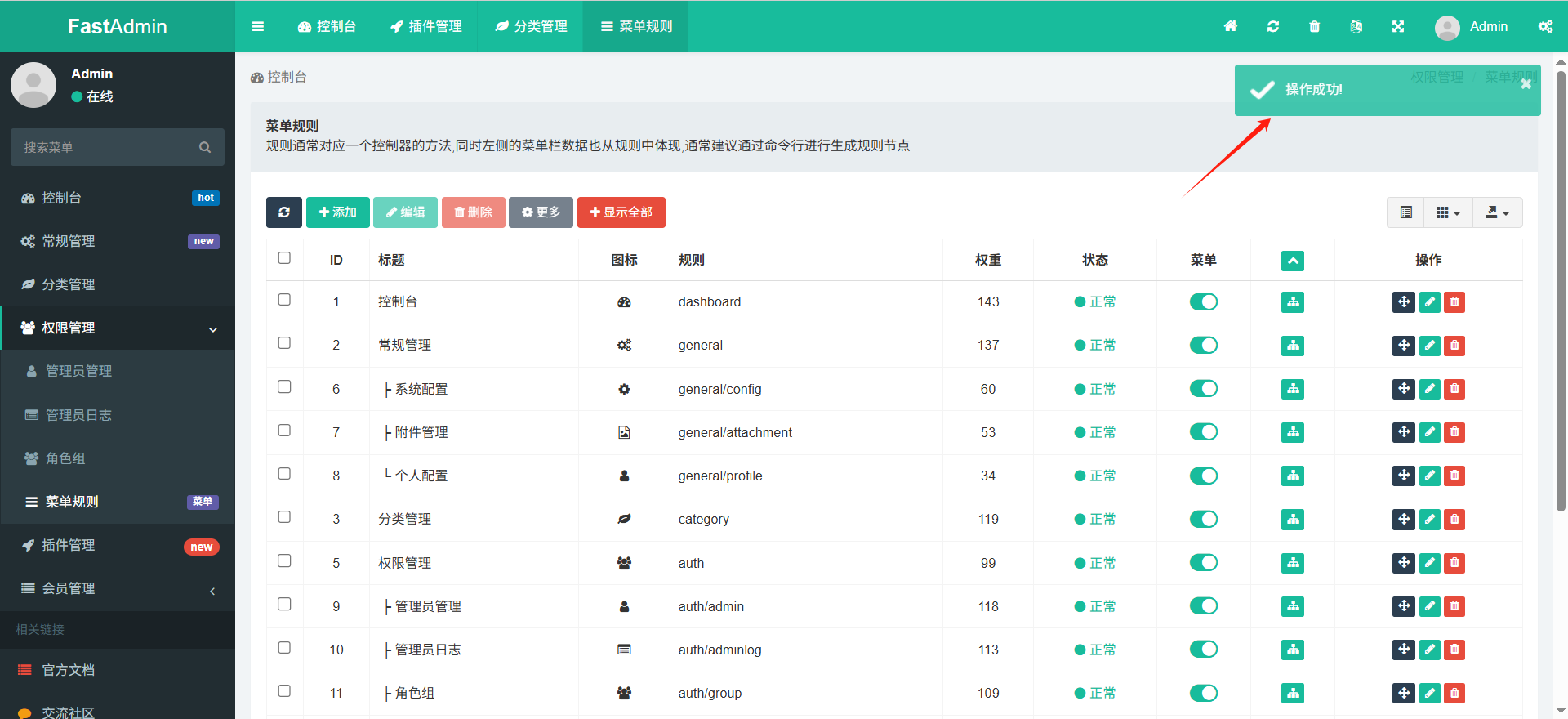Delete the dashboard row with trash icon
Image resolution: width=1568 pixels, height=719 pixels.
click(1454, 302)
